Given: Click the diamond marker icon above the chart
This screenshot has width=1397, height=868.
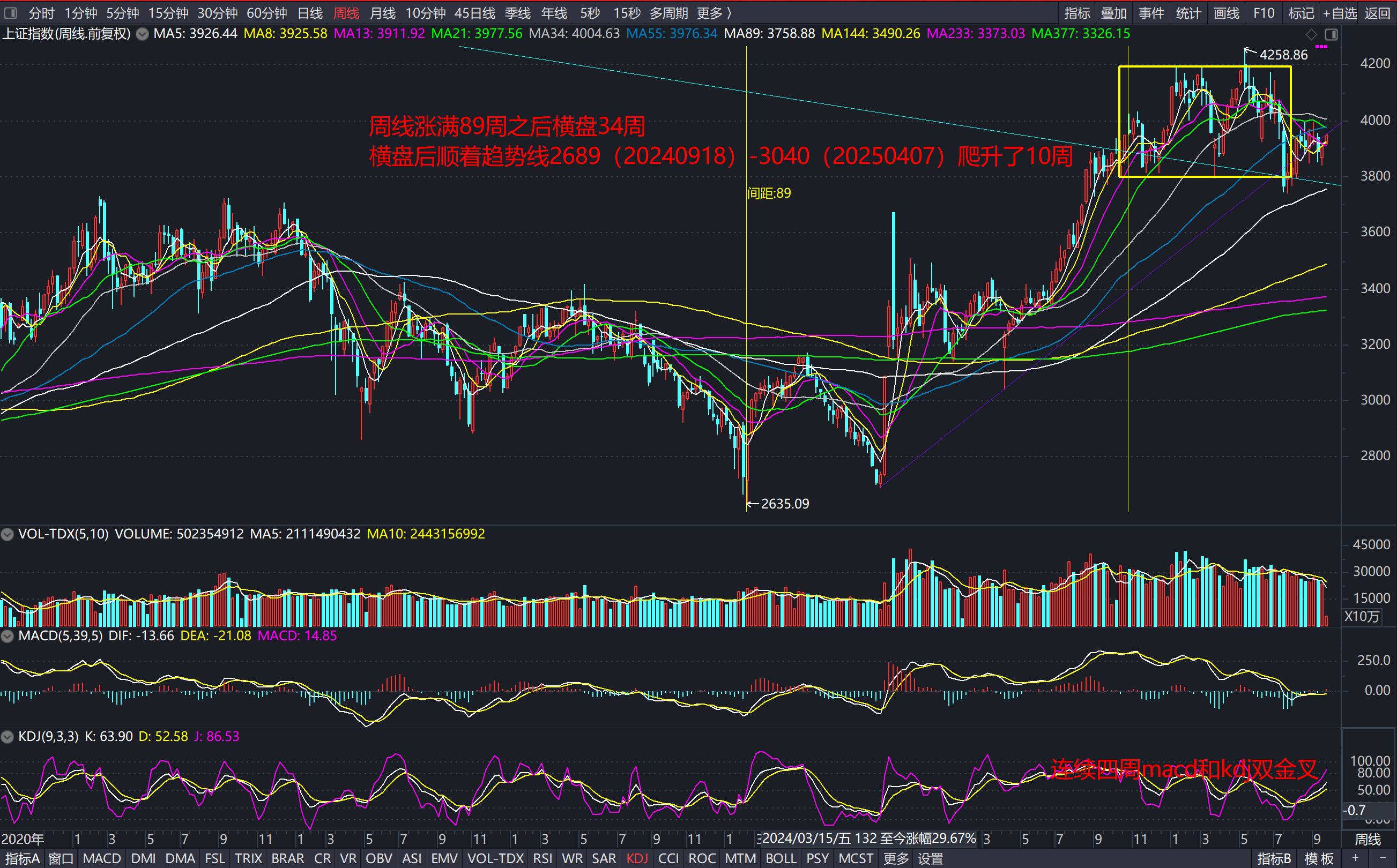Looking at the screenshot, I should pyautogui.click(x=1311, y=34).
